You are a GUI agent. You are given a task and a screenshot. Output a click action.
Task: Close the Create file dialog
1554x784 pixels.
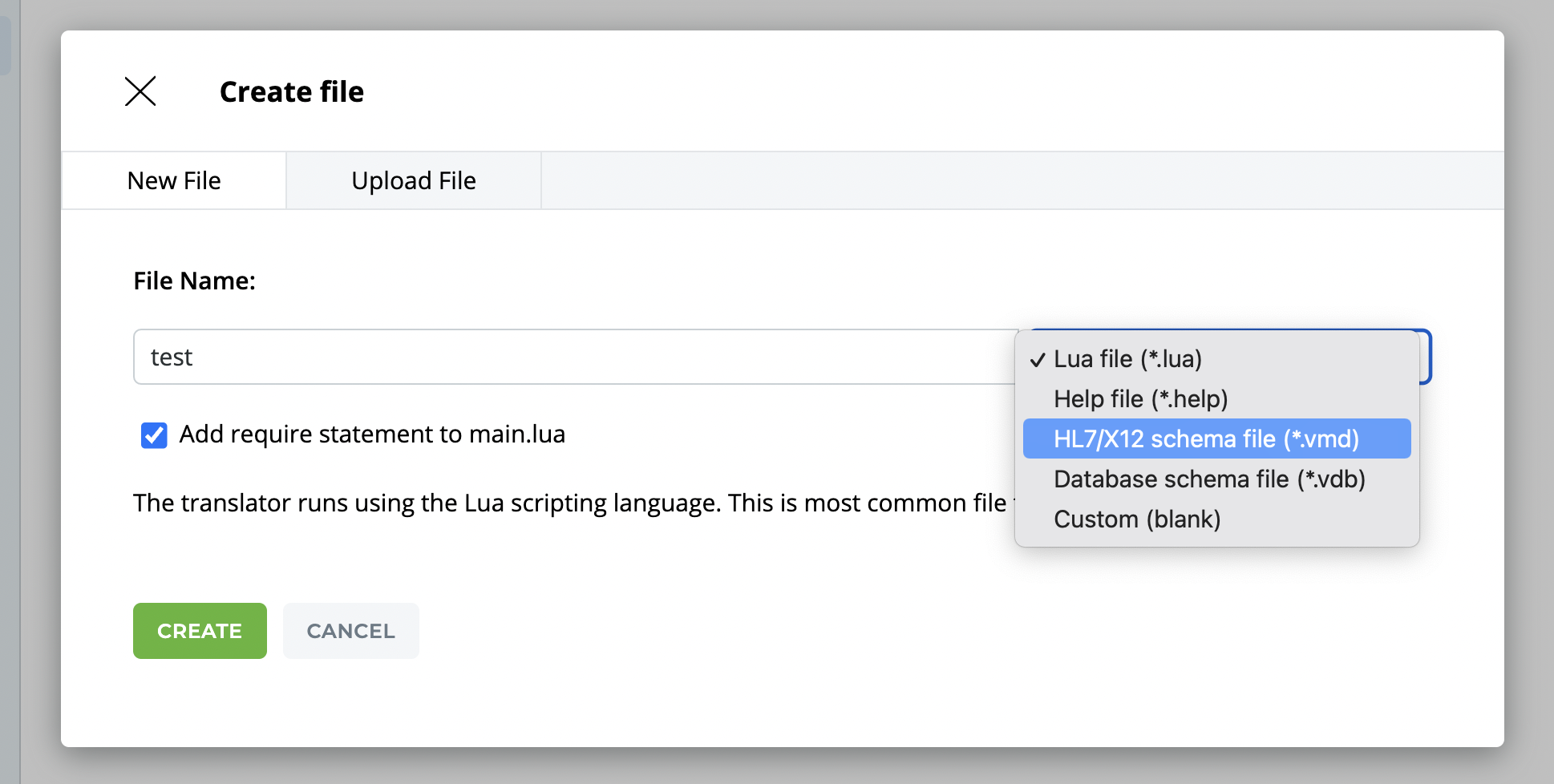coord(141,91)
